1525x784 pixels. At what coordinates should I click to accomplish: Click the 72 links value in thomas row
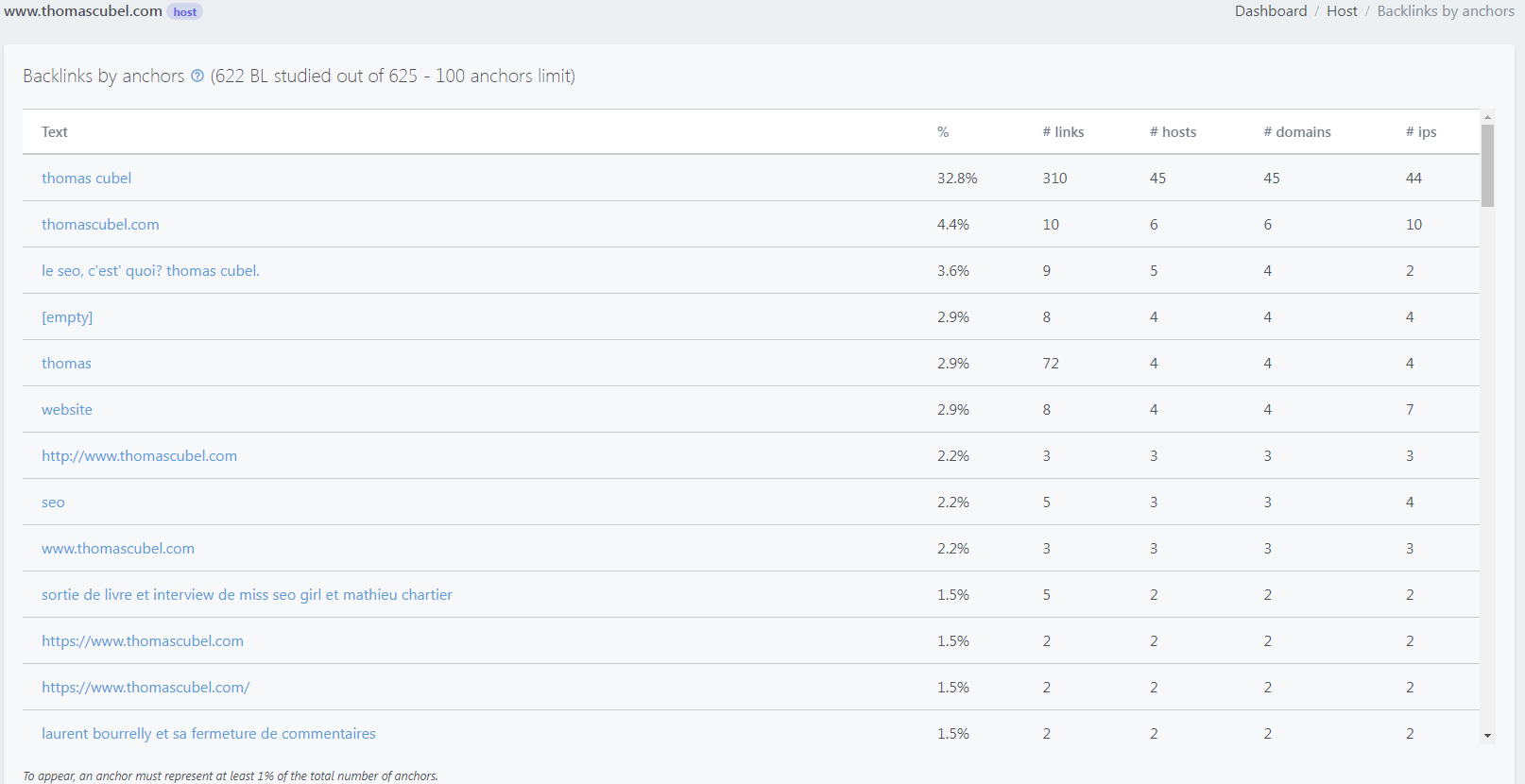(1051, 364)
